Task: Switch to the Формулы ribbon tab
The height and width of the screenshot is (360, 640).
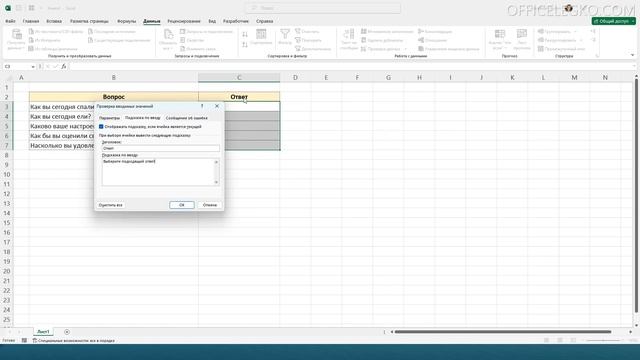Action: coord(127,21)
